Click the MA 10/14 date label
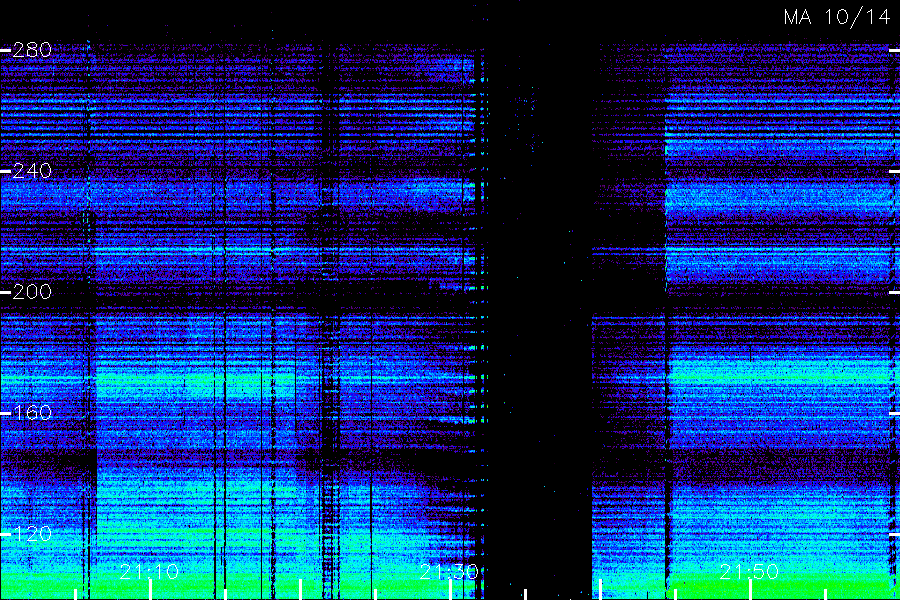 coord(837,17)
